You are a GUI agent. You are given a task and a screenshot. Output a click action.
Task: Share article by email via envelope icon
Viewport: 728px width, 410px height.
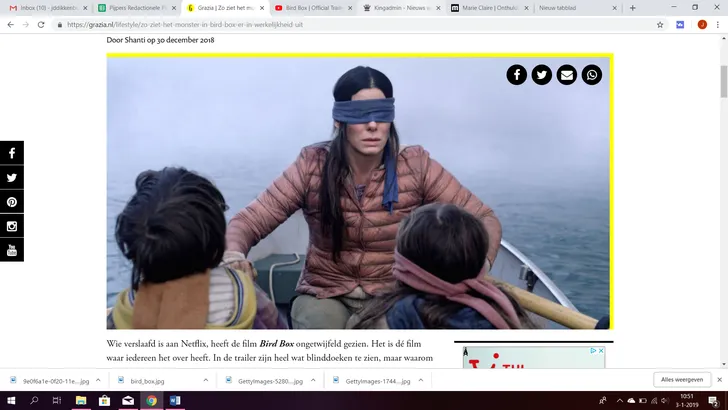point(566,75)
